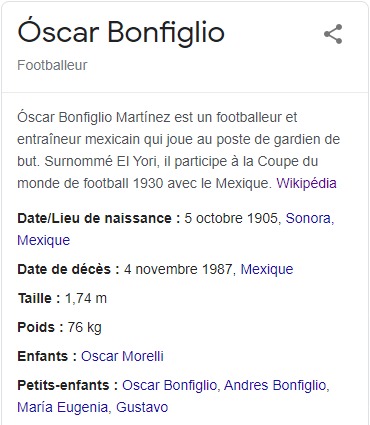
Task: Open the Mexique link under birthplace
Action: click(44, 240)
